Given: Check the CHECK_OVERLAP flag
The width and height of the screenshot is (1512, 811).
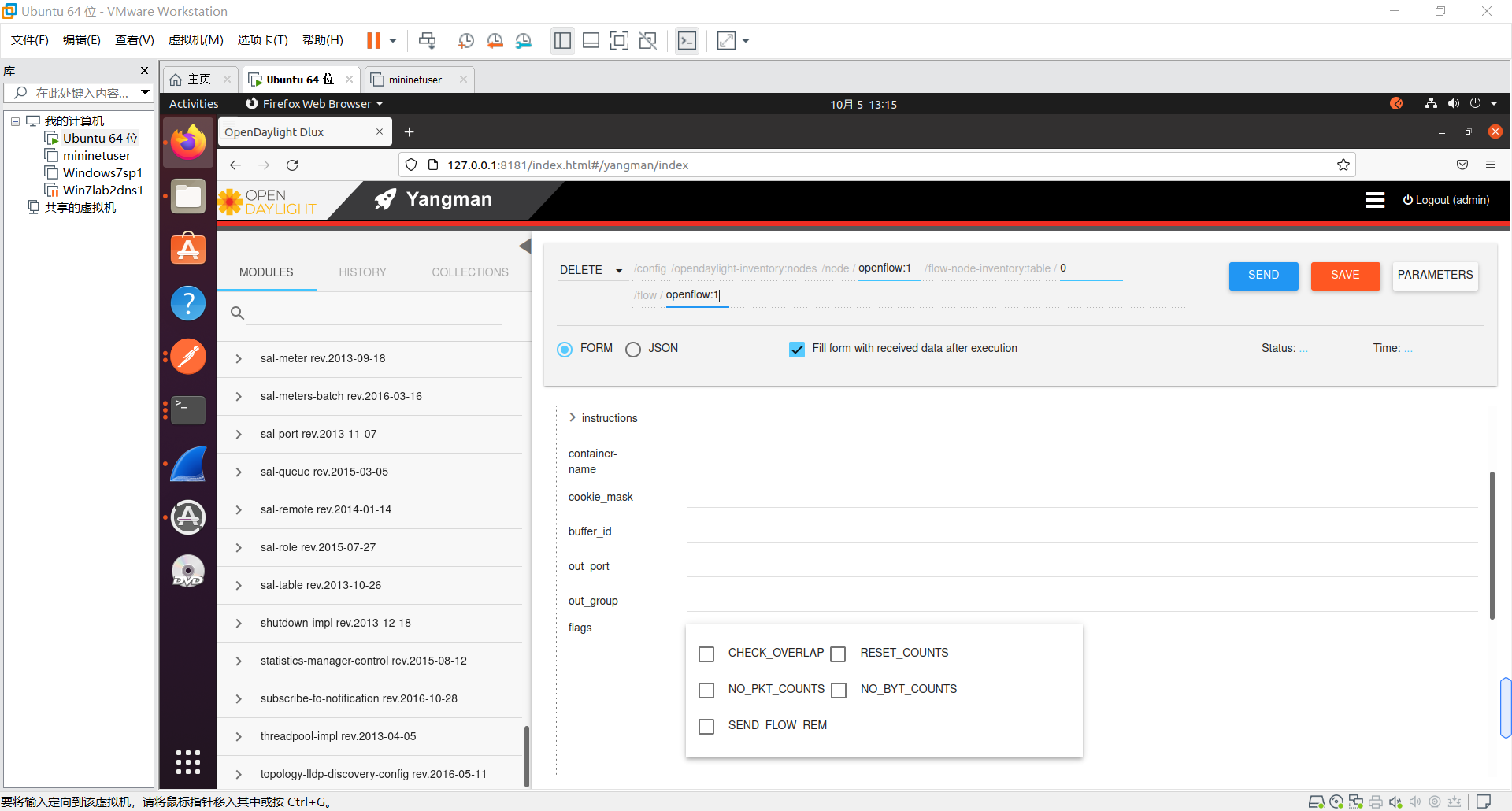Looking at the screenshot, I should tap(706, 654).
